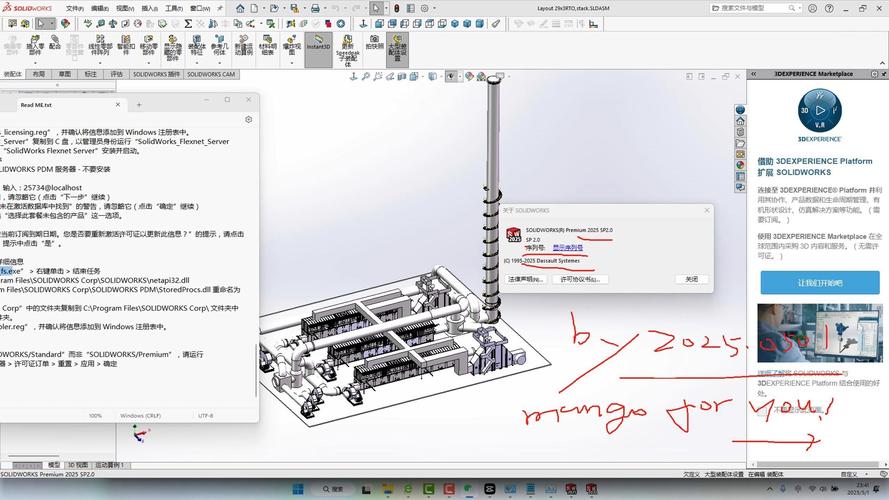Click the search files and models field

(756, 9)
